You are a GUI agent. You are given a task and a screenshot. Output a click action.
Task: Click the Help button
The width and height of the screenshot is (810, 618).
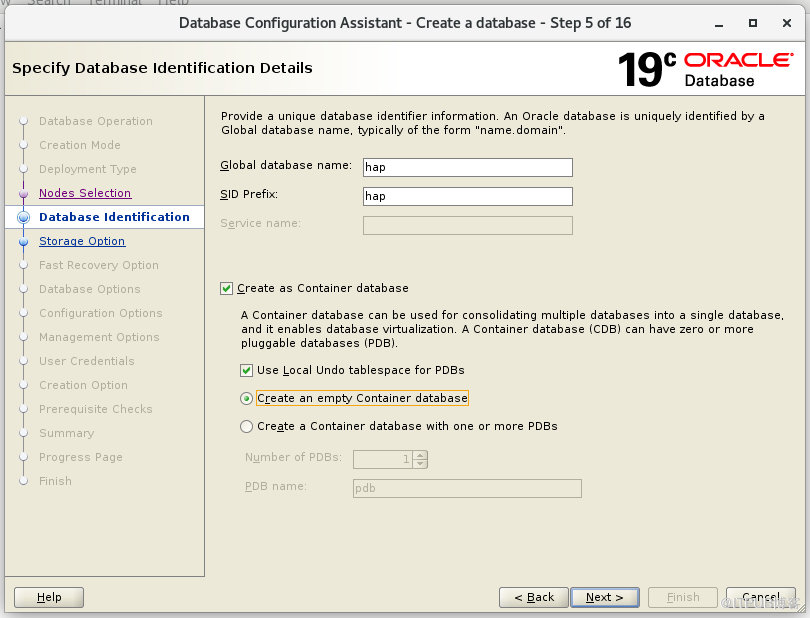(49, 597)
